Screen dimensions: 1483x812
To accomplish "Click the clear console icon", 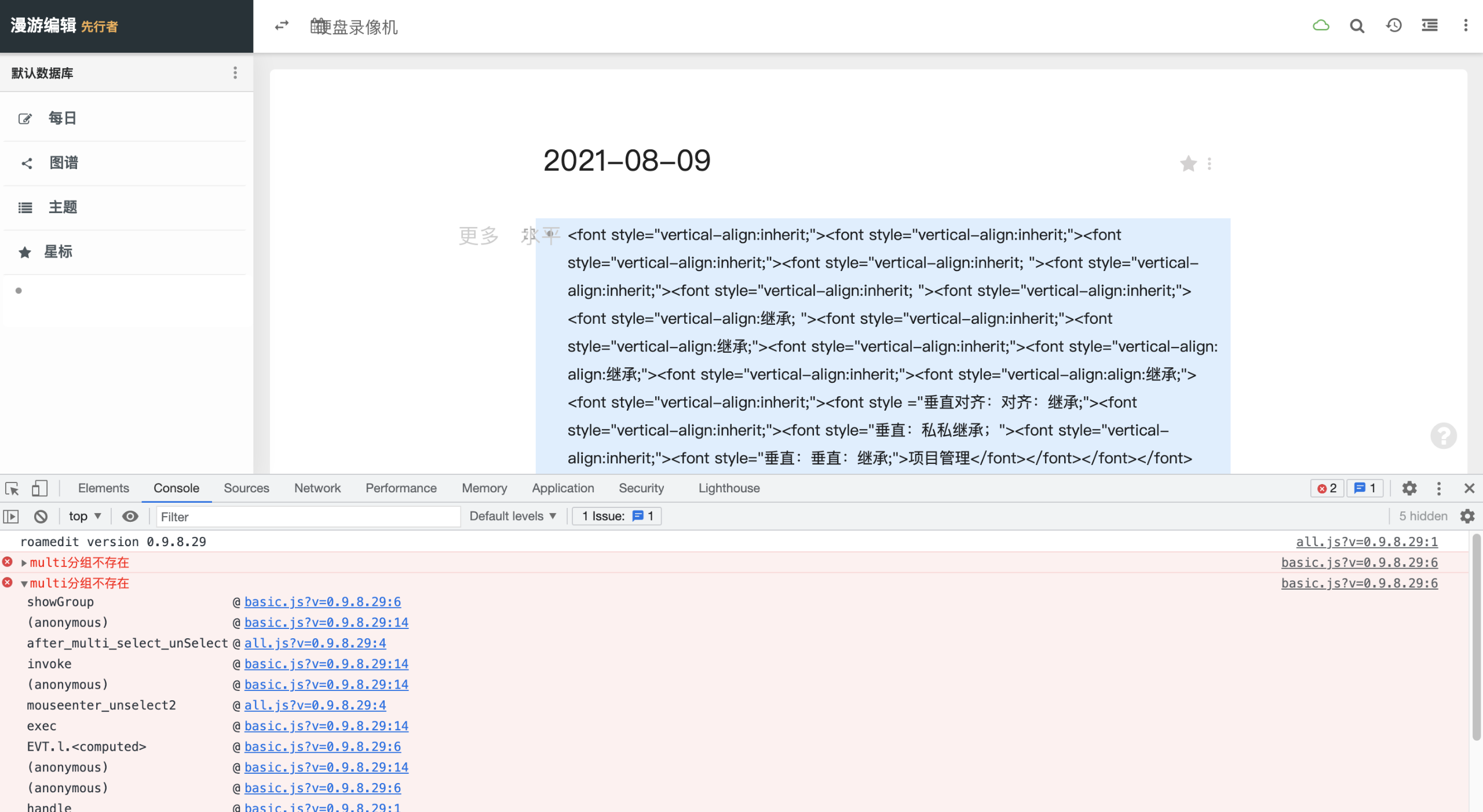I will pos(40,516).
